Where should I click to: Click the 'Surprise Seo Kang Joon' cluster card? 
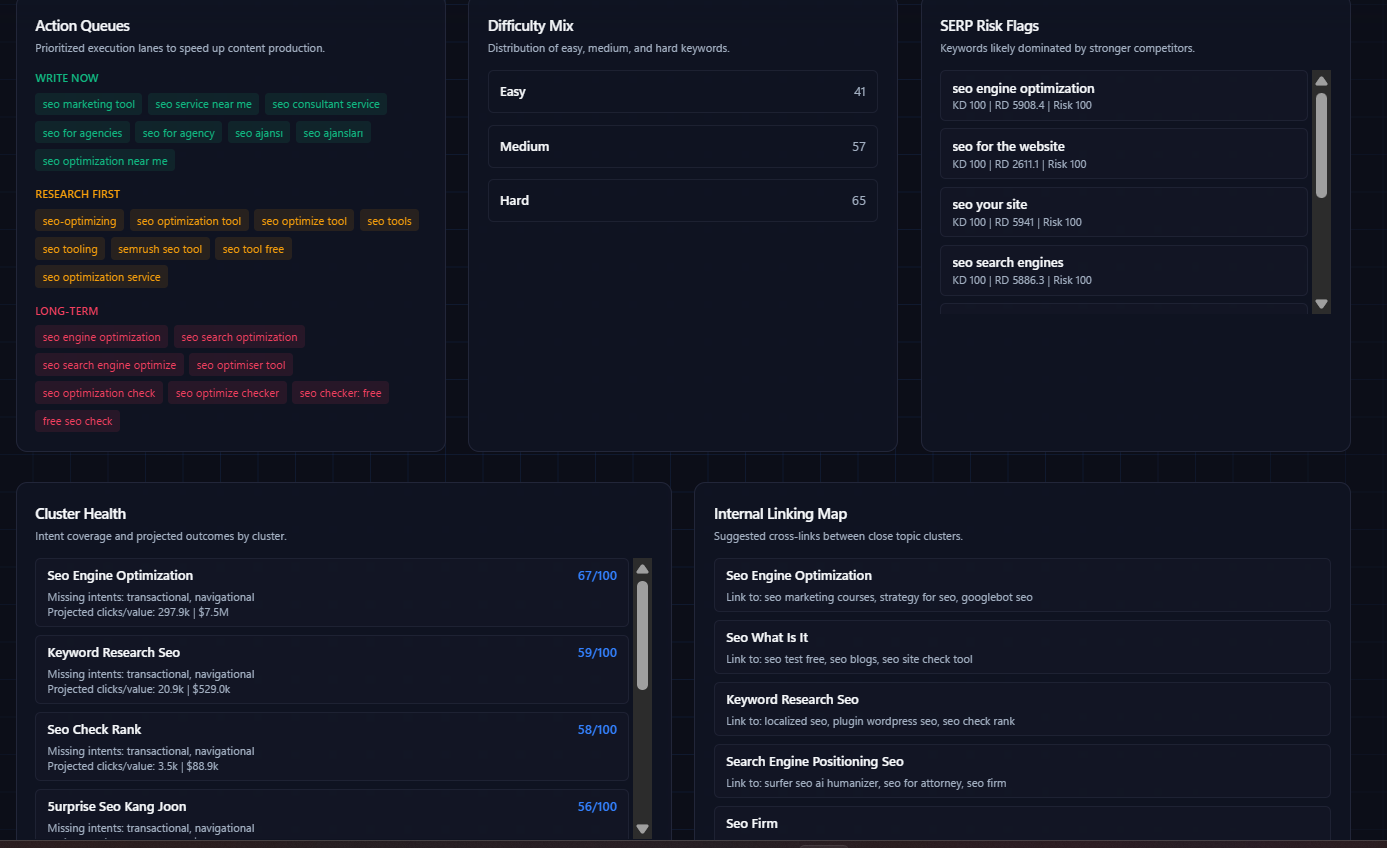tap(332, 815)
